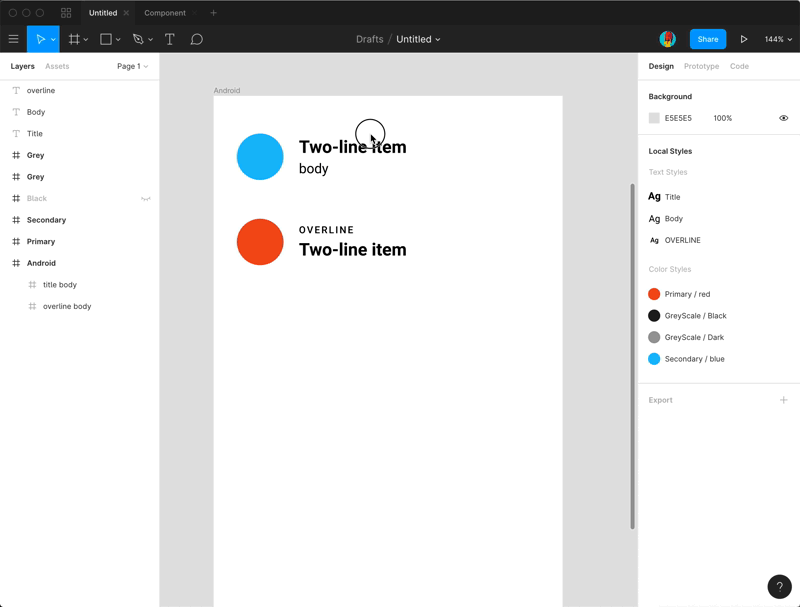The image size is (800, 607).
Task: Select the Android frame label on canvas
Action: [227, 90]
